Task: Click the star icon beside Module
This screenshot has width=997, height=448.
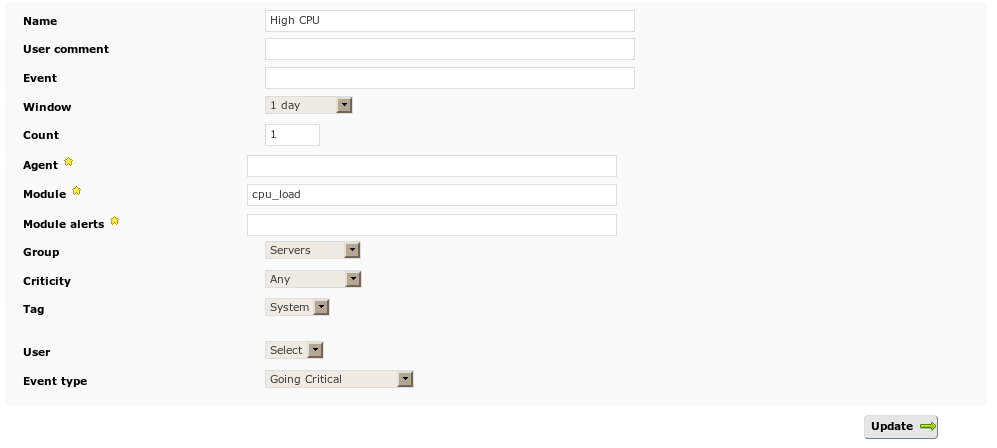Action: (x=77, y=191)
